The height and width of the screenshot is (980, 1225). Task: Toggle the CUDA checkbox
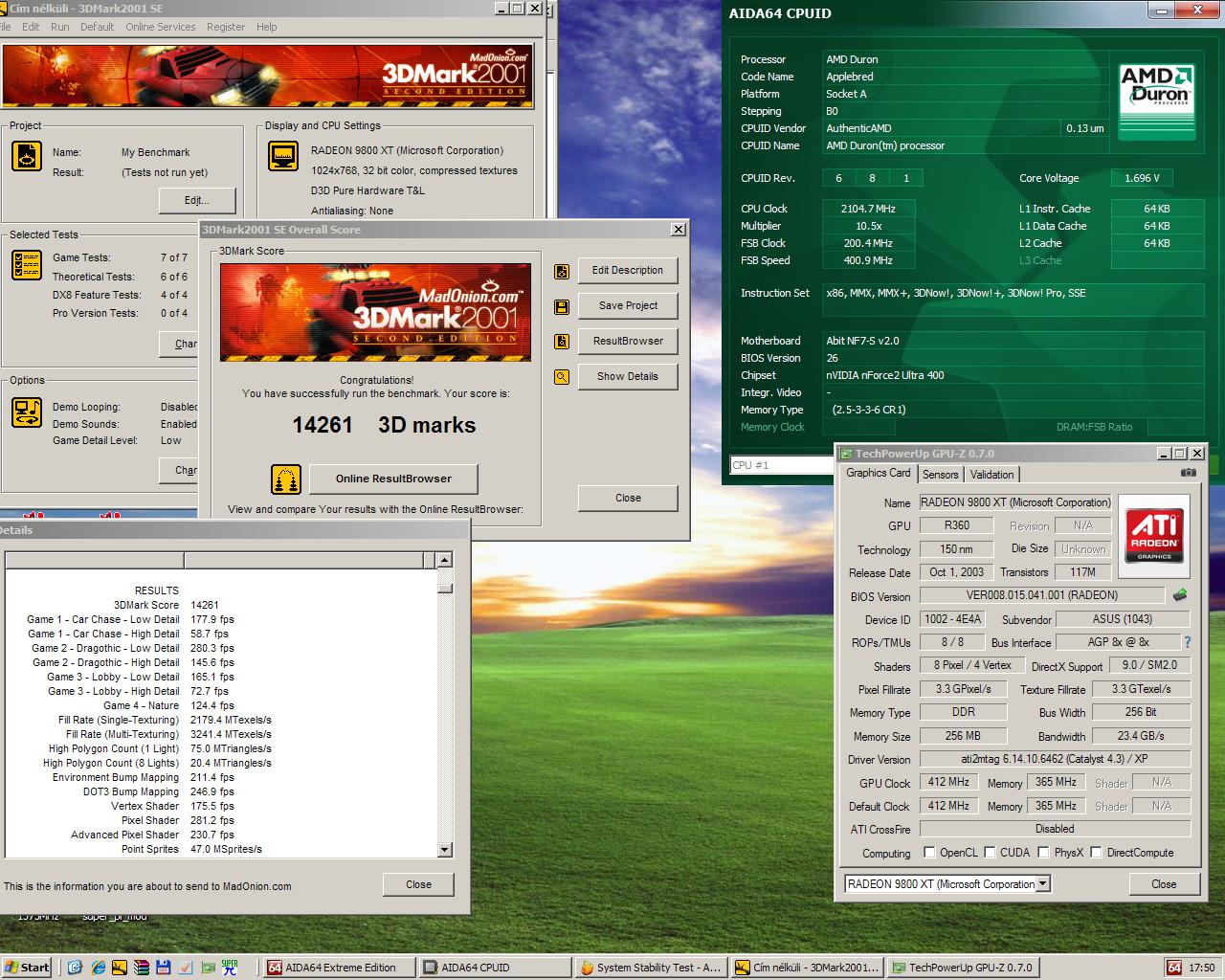tap(991, 852)
